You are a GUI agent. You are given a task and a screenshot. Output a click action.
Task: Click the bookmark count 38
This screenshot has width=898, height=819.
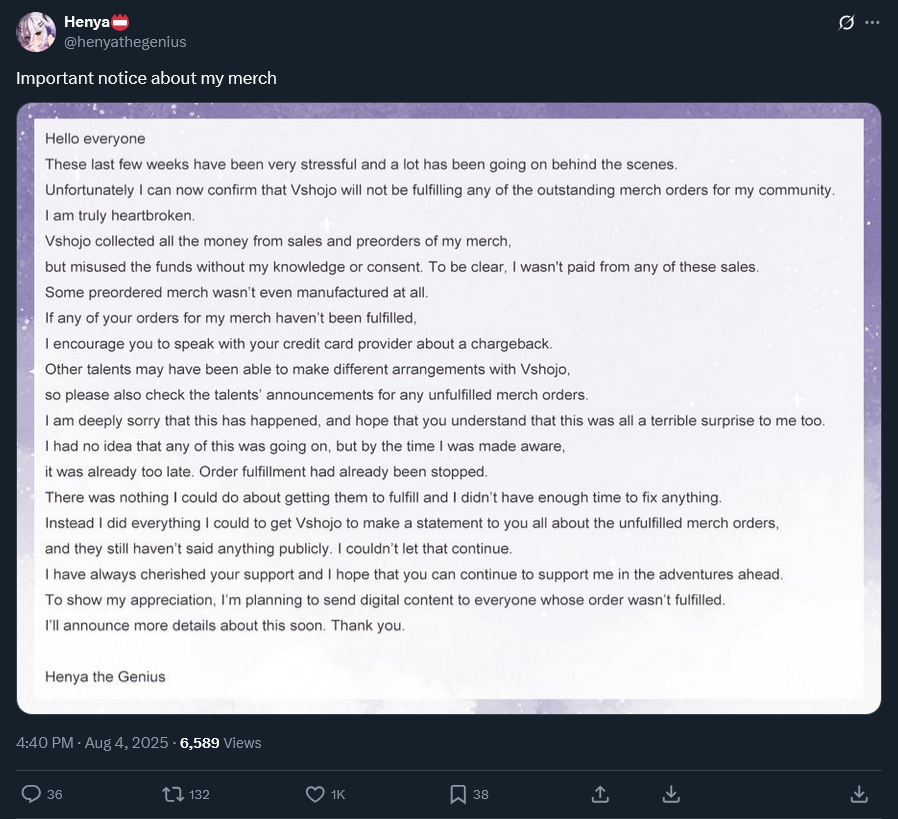tap(481, 795)
